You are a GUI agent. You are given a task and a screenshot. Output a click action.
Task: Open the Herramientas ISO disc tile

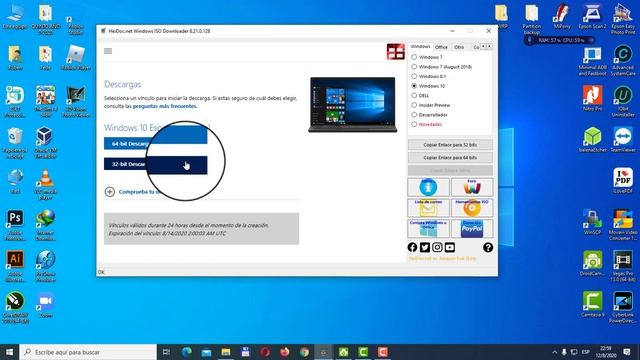point(472,208)
